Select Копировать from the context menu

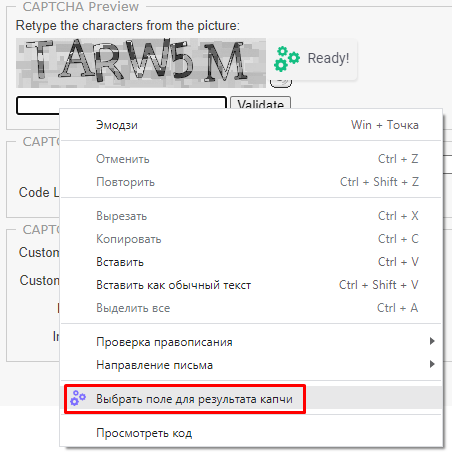tap(251, 239)
